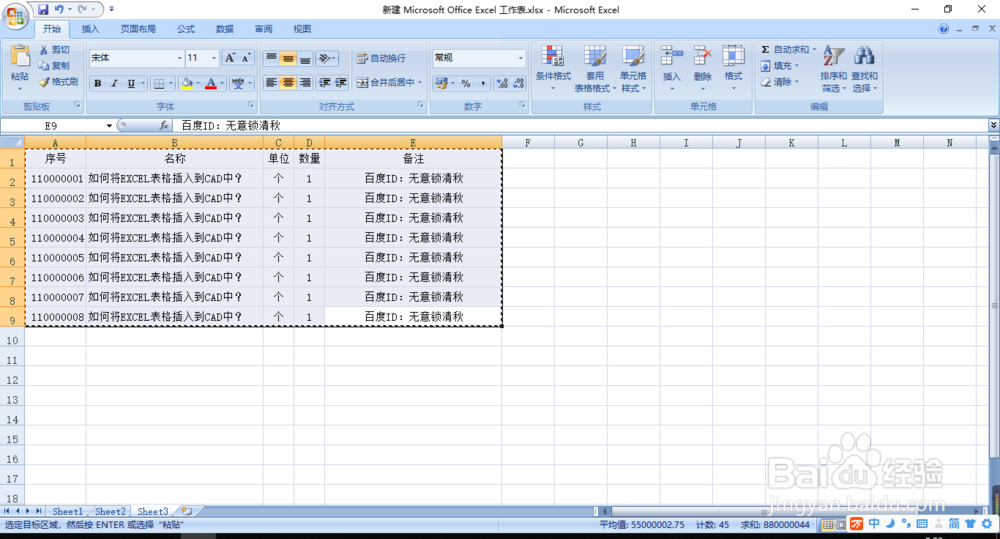This screenshot has height=539, width=1000.
Task: Open the number format dropdown 常规
Action: [520, 58]
